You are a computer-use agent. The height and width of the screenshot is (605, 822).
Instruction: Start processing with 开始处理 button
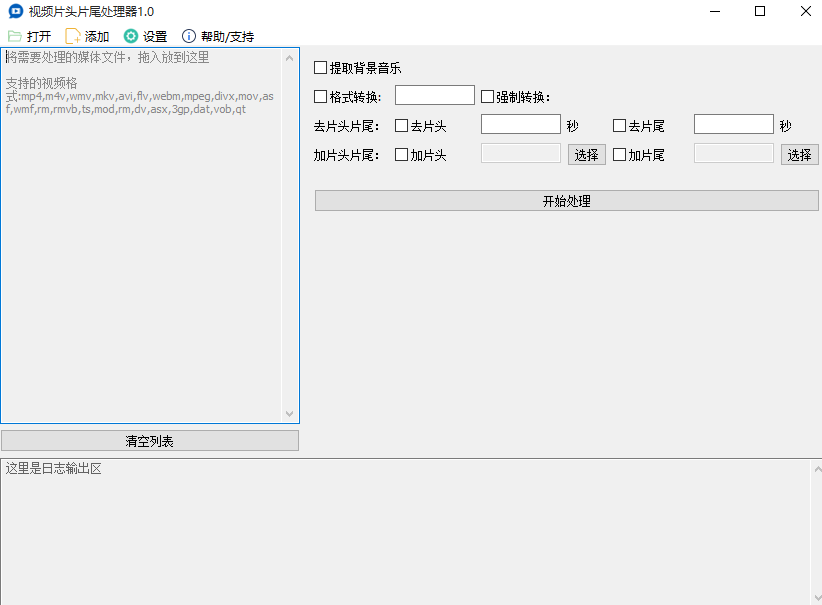tap(567, 201)
